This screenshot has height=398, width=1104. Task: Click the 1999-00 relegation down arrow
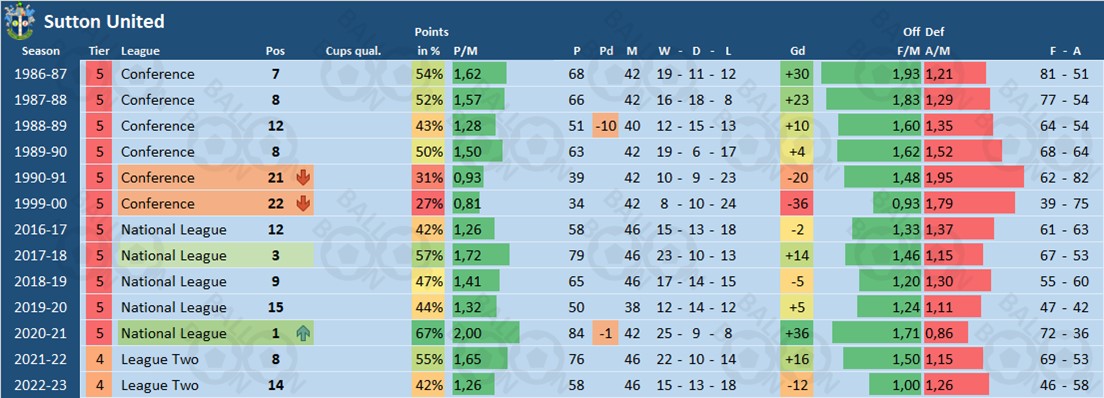[303, 204]
